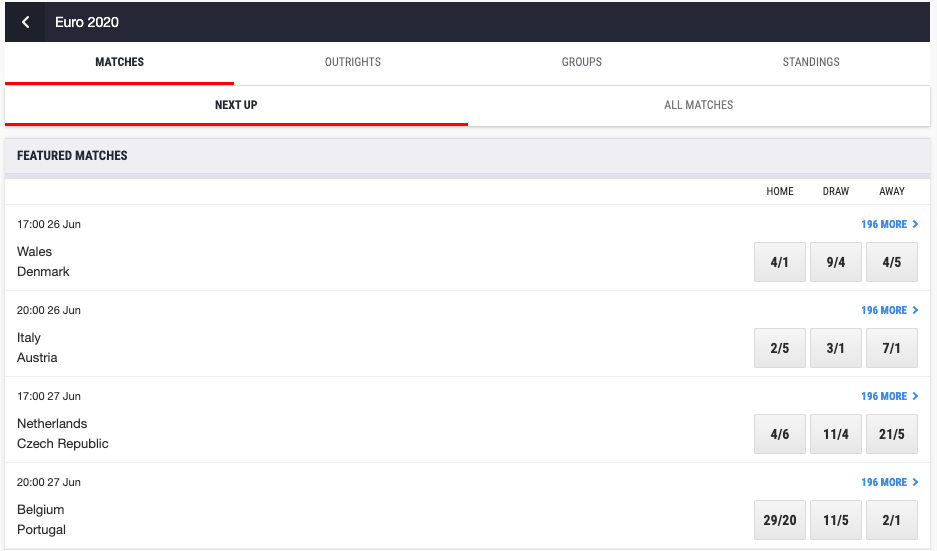The height and width of the screenshot is (551, 937).
Task: Click the Featured Matches section header
Action: (x=72, y=156)
